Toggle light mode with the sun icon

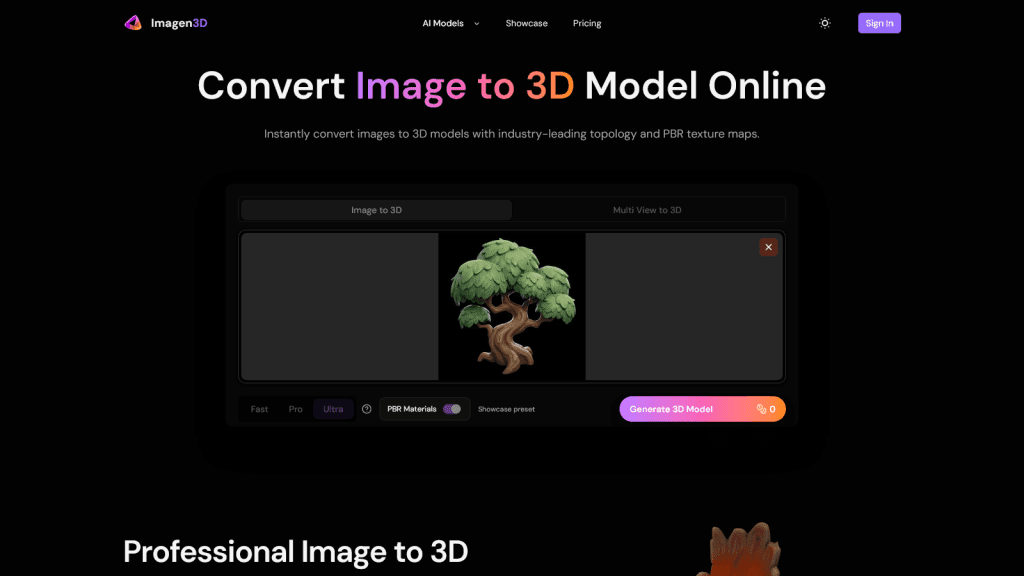click(x=824, y=22)
